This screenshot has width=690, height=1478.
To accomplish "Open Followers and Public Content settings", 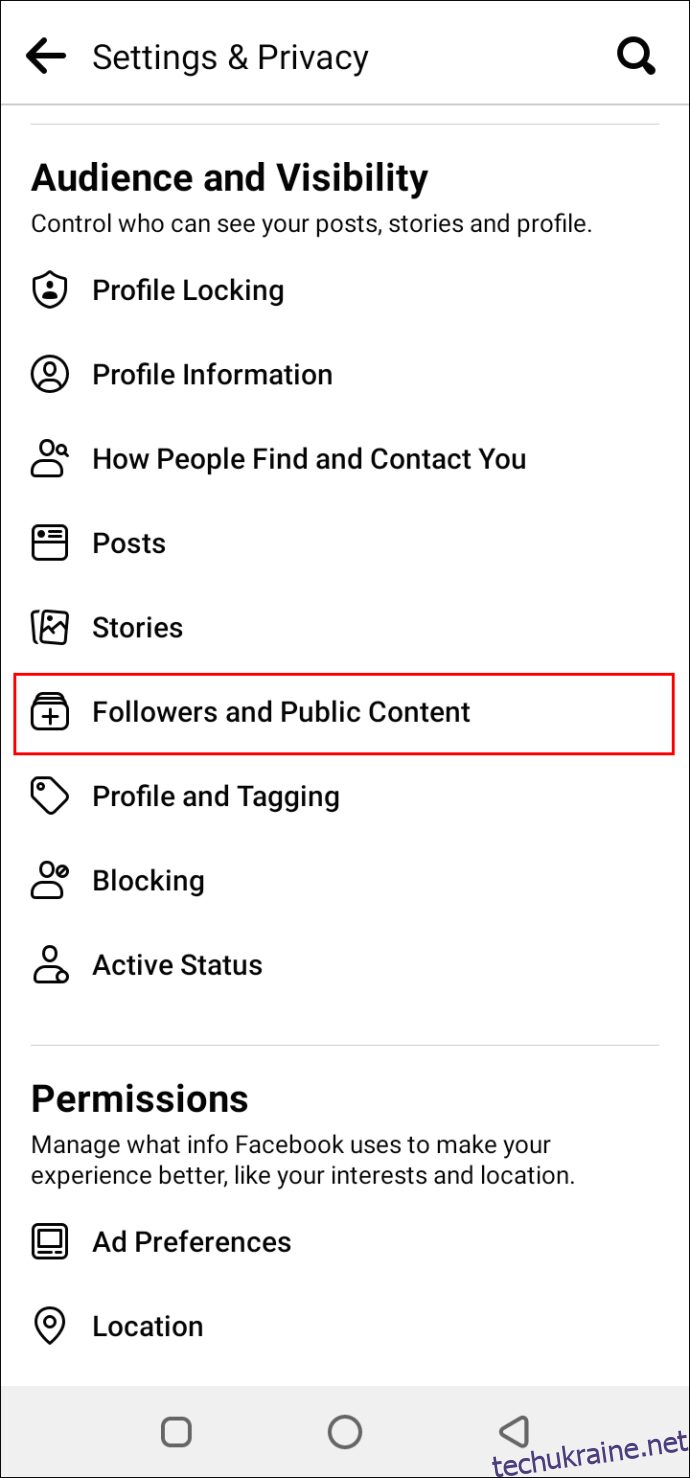I will point(344,713).
